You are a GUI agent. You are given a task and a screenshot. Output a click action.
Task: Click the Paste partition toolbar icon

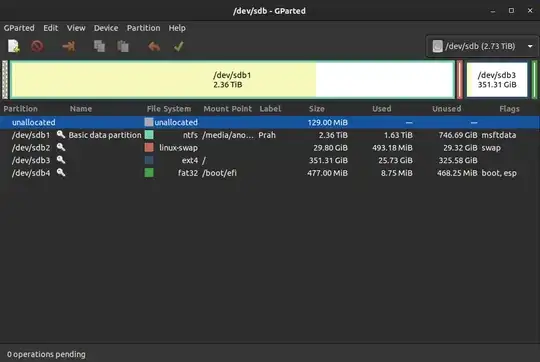(123, 46)
